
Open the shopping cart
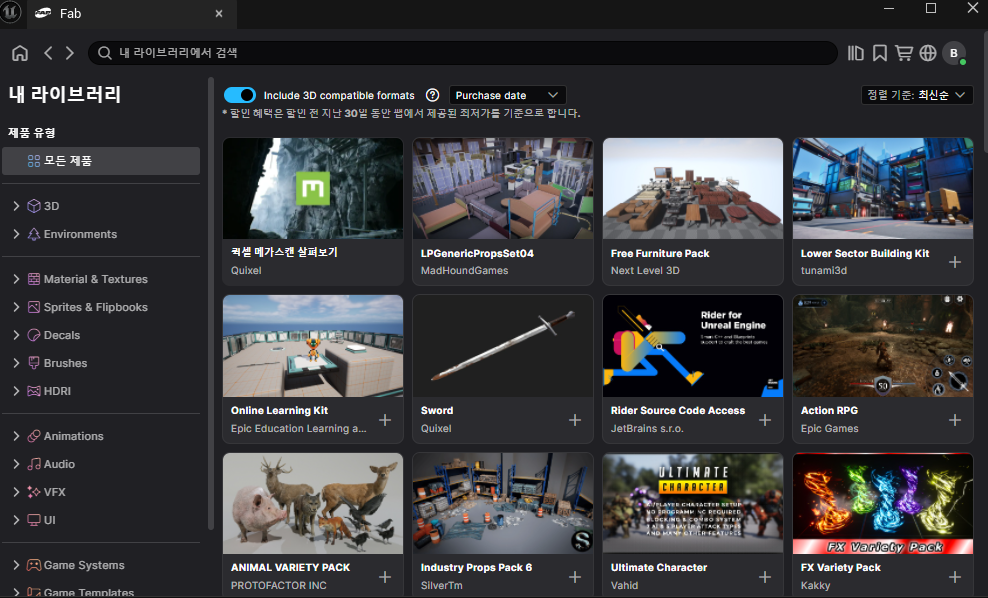pos(904,54)
